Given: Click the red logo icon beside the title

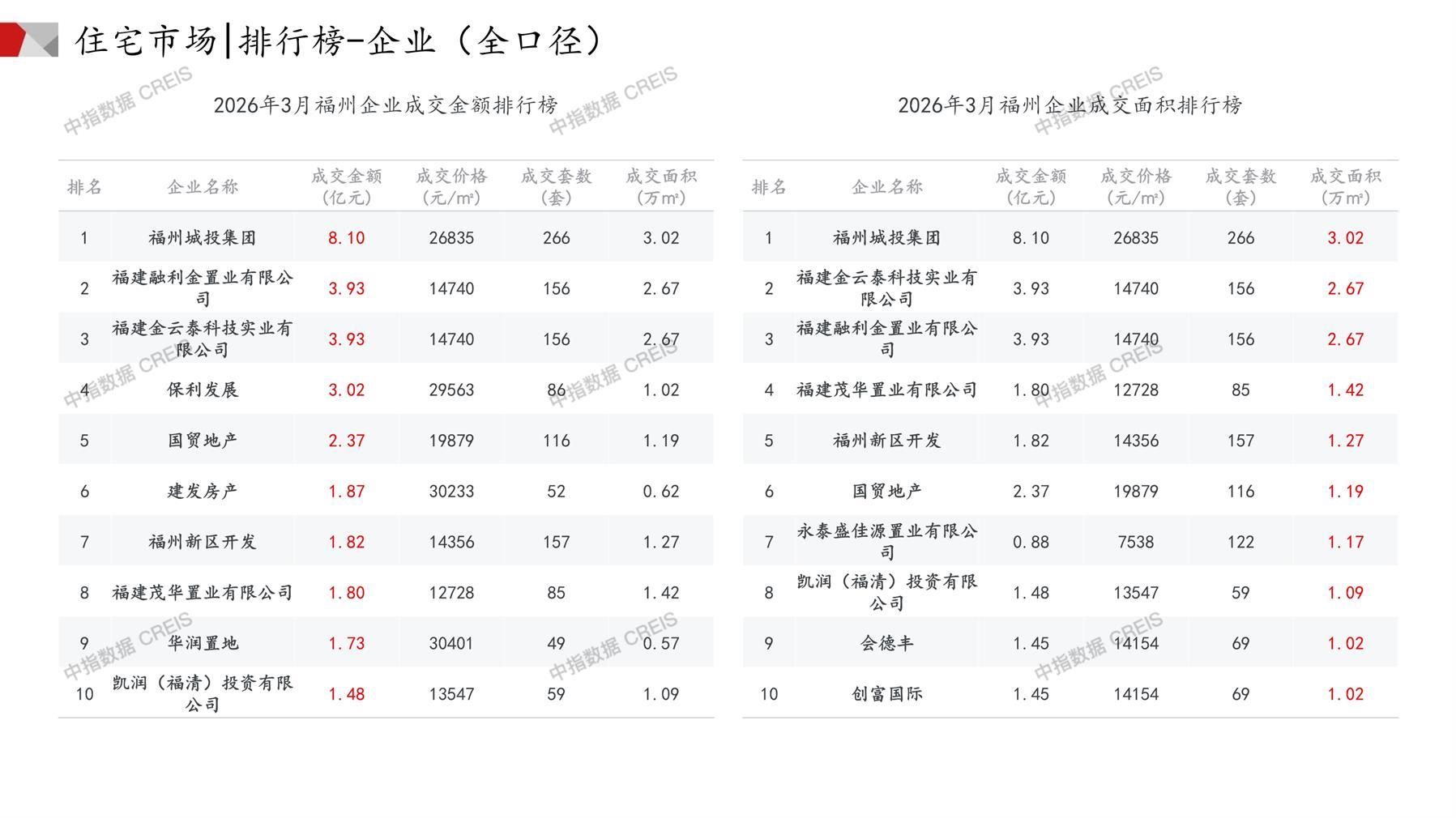Looking at the screenshot, I should (x=28, y=40).
